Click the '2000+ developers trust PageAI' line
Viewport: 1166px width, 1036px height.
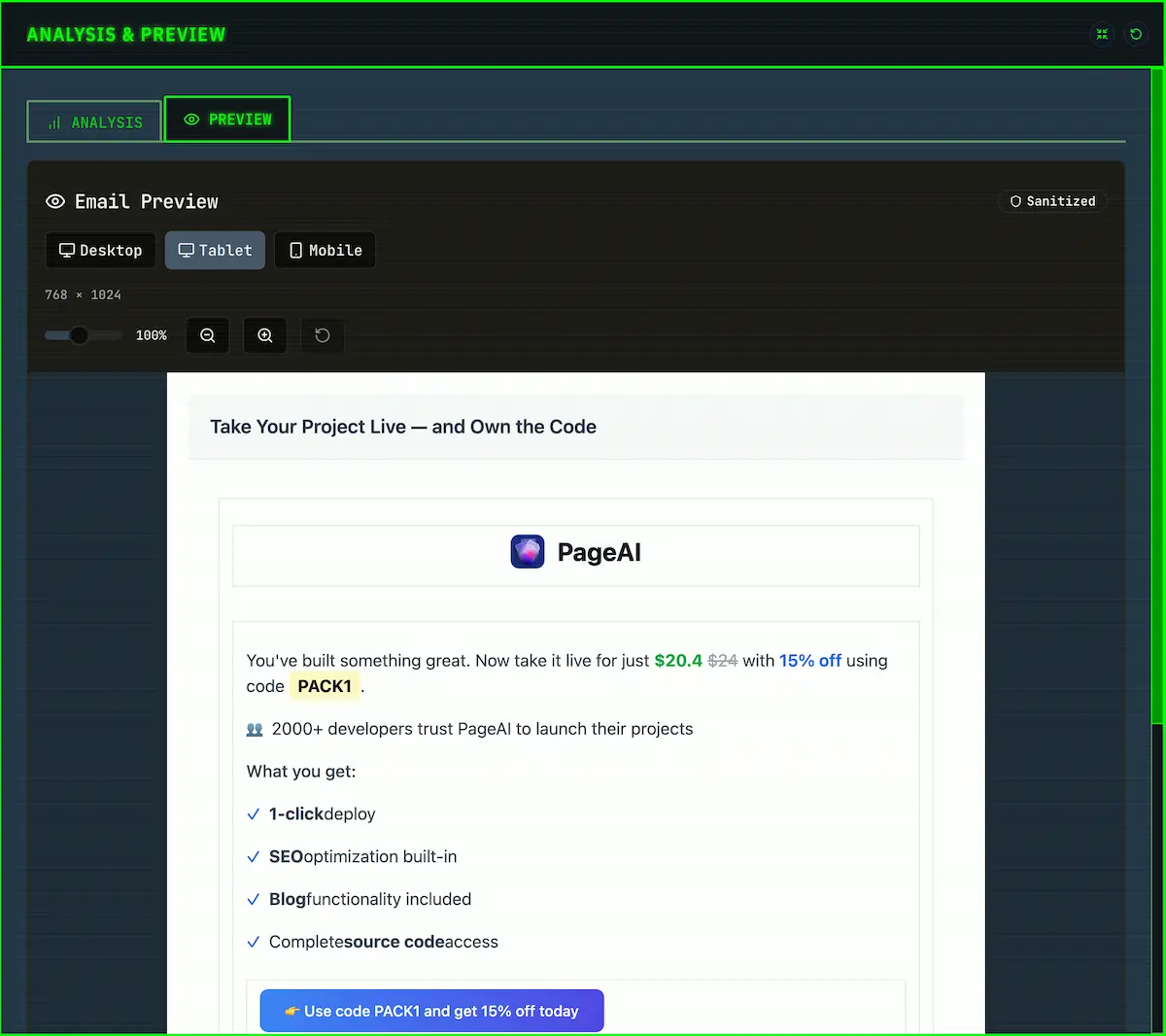click(470, 729)
